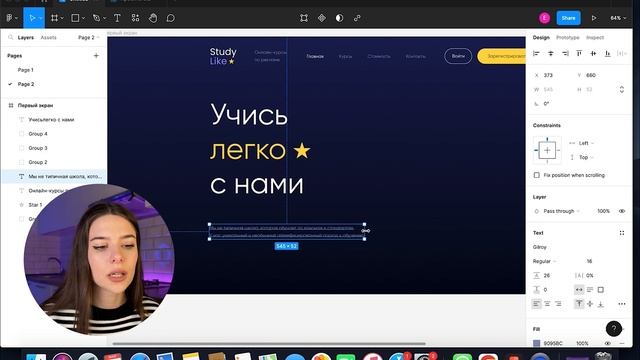Align selection horizontal centers
The width and height of the screenshot is (640, 360).
coord(551,53)
